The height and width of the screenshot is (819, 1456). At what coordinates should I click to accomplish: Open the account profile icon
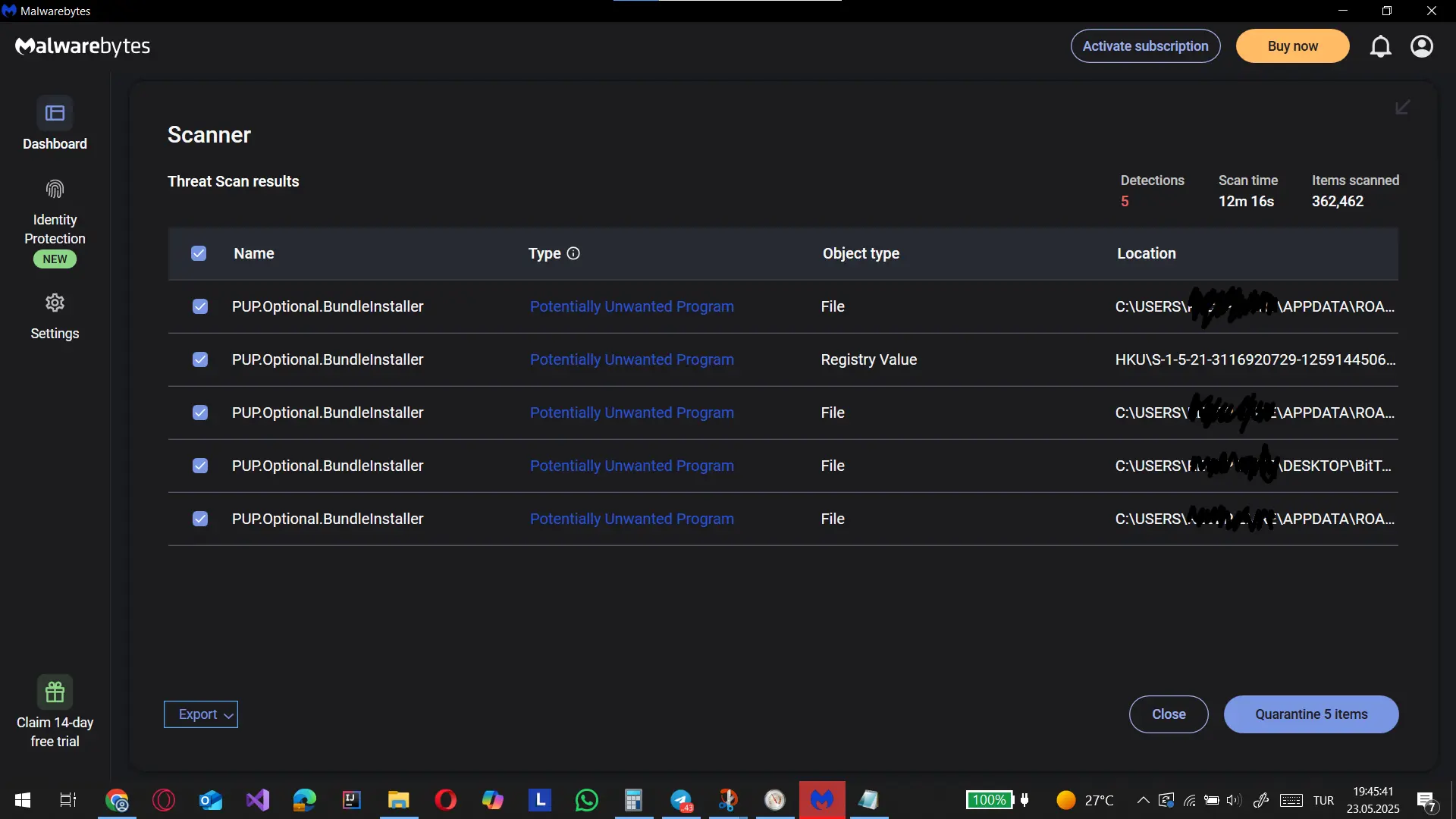click(1422, 46)
